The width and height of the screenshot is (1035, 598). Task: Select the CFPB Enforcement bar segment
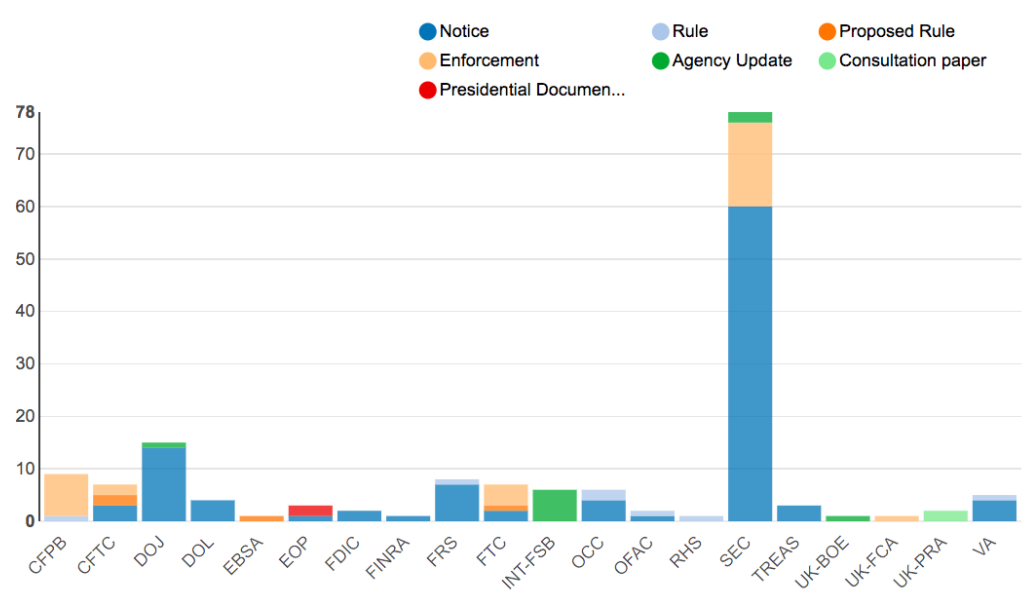click(66, 495)
